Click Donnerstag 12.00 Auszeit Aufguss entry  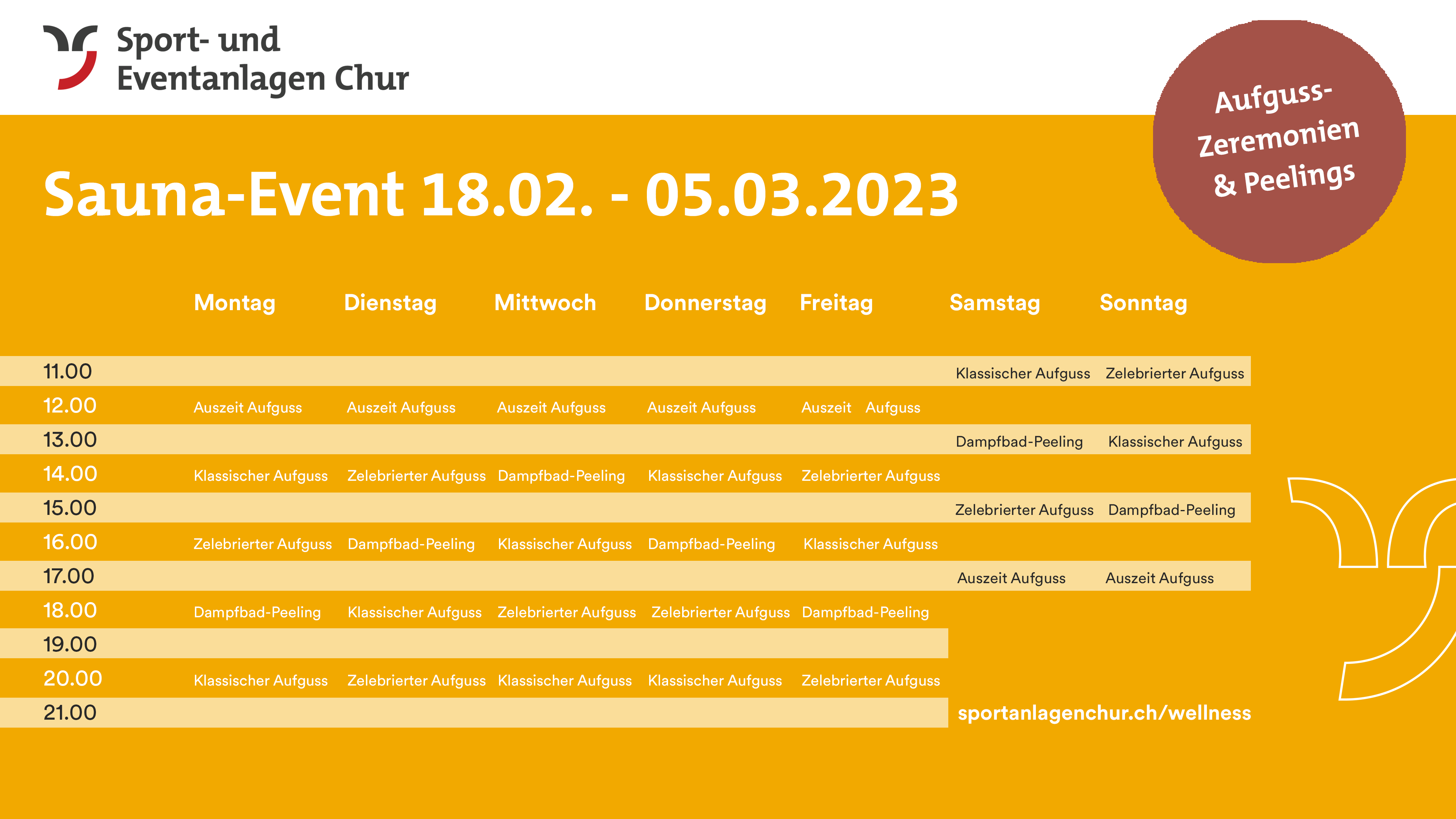pos(701,408)
